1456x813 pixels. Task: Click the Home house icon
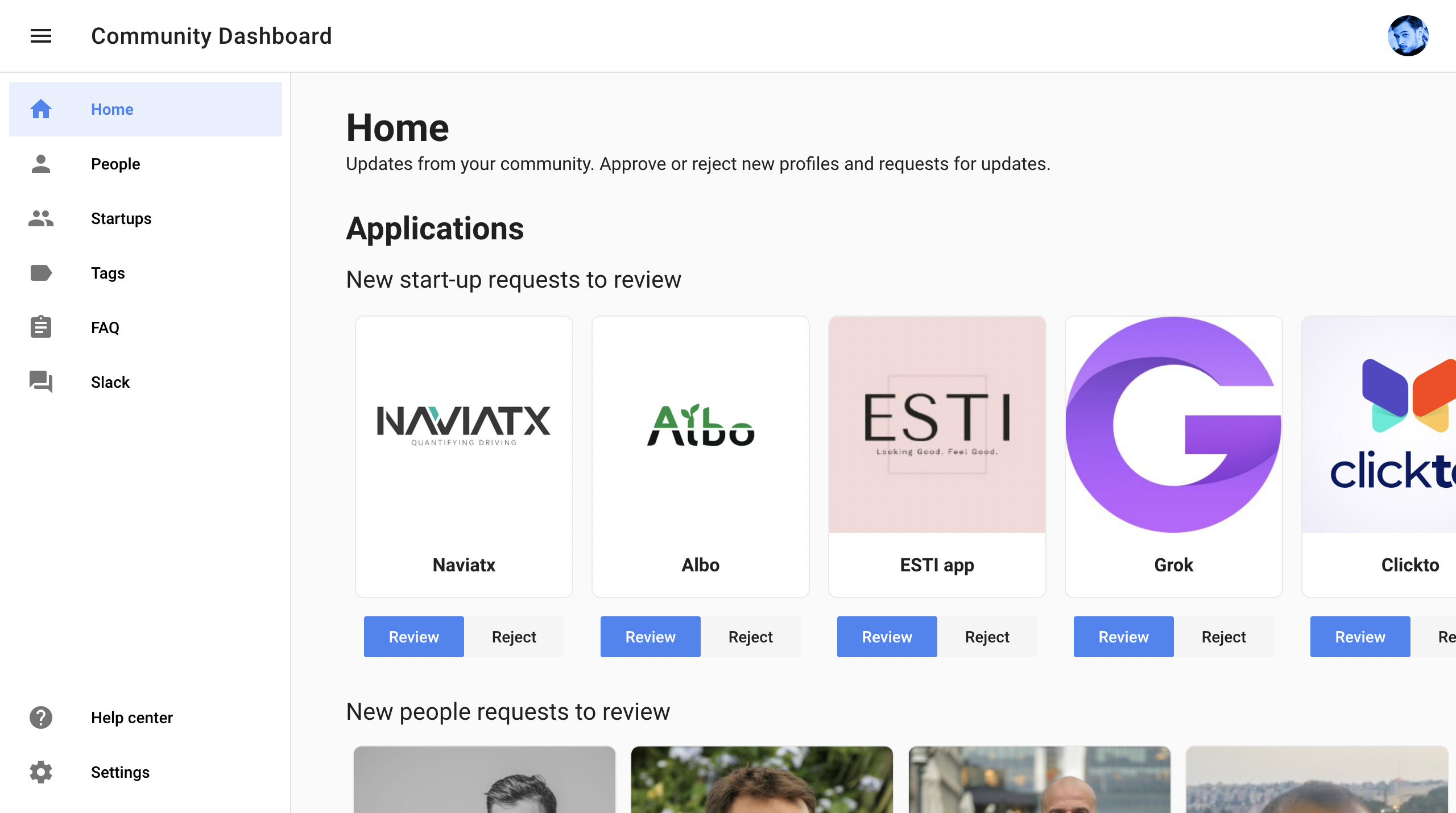pyautogui.click(x=41, y=109)
